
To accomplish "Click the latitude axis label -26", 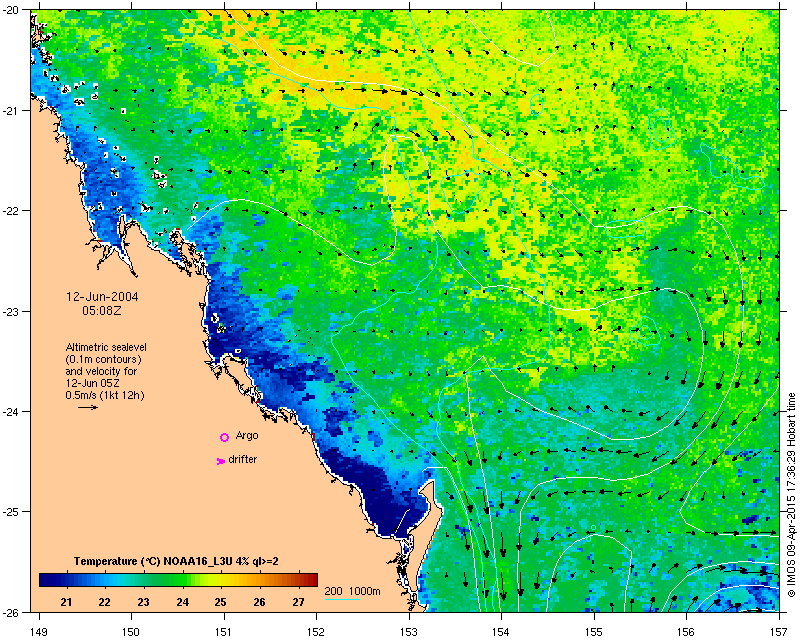I will coord(13,612).
